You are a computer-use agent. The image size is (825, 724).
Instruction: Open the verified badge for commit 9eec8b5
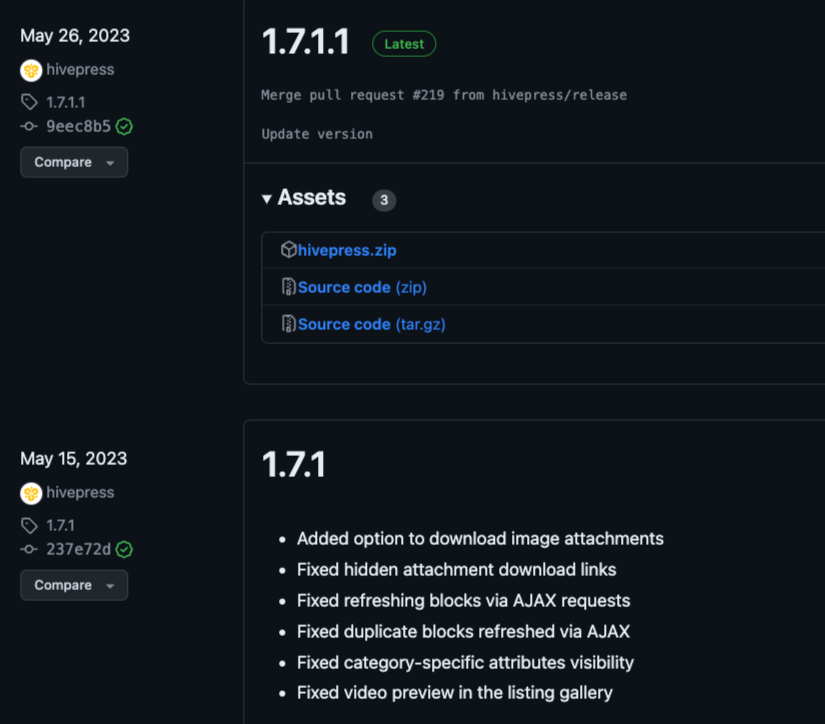pyautogui.click(x=123, y=126)
